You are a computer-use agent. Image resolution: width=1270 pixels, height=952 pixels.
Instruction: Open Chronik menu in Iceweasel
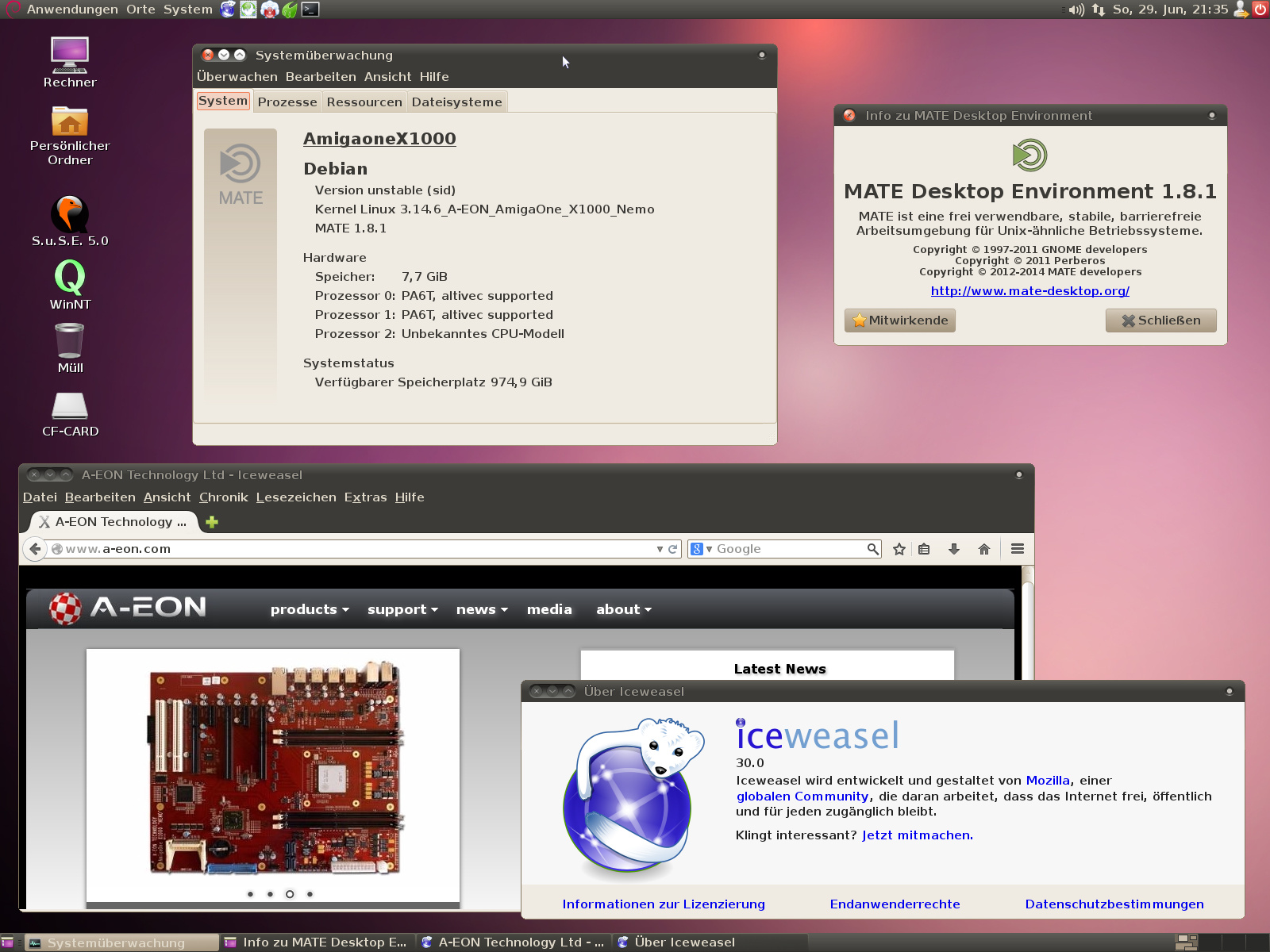pos(224,497)
